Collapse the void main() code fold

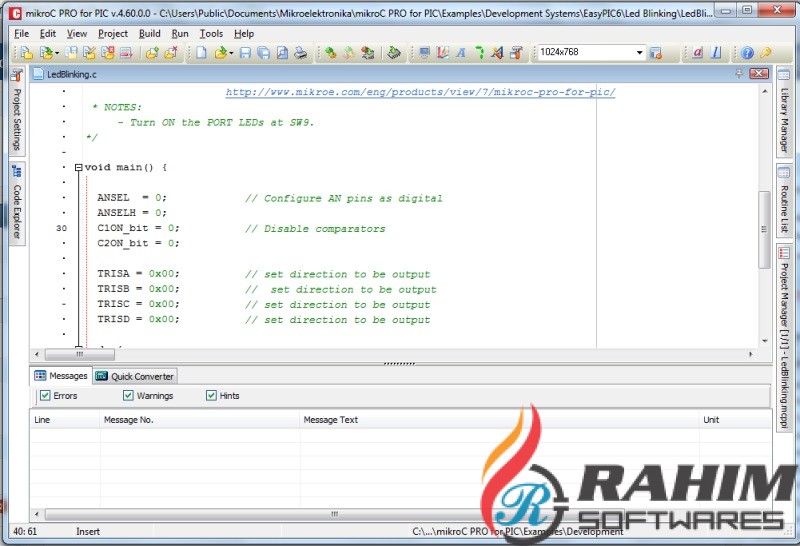coord(79,167)
